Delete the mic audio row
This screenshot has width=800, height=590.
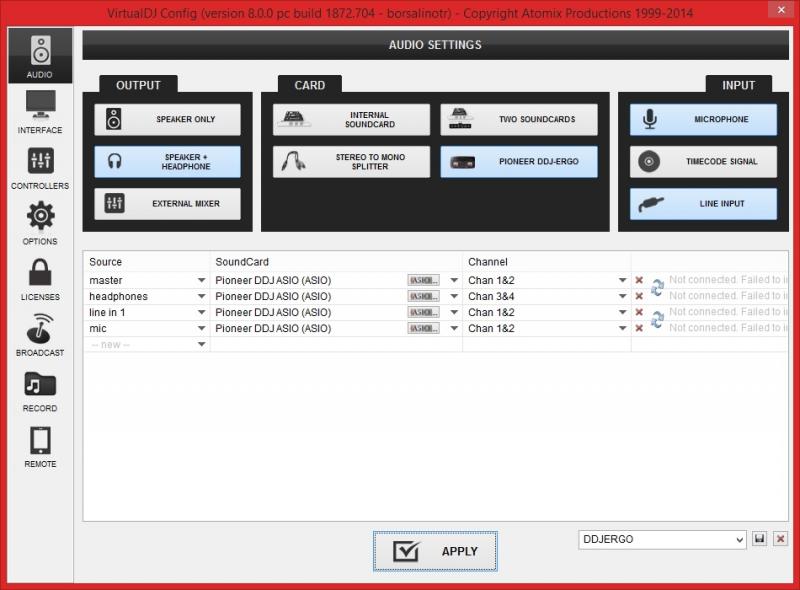(x=639, y=328)
